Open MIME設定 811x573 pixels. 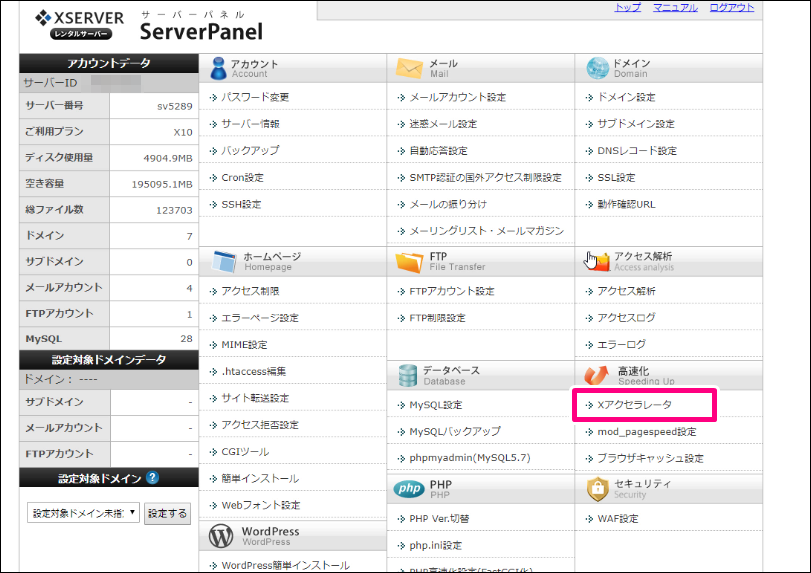coord(244,345)
